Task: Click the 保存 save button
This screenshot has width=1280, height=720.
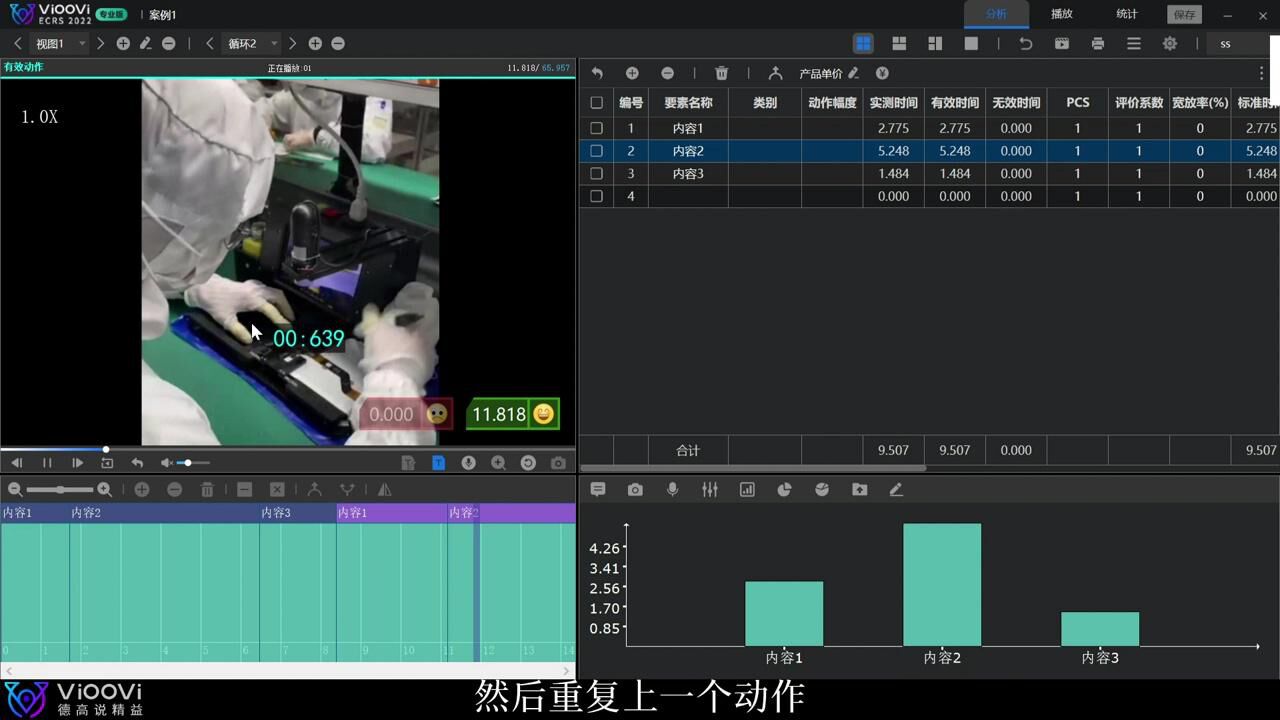Action: (x=1184, y=14)
